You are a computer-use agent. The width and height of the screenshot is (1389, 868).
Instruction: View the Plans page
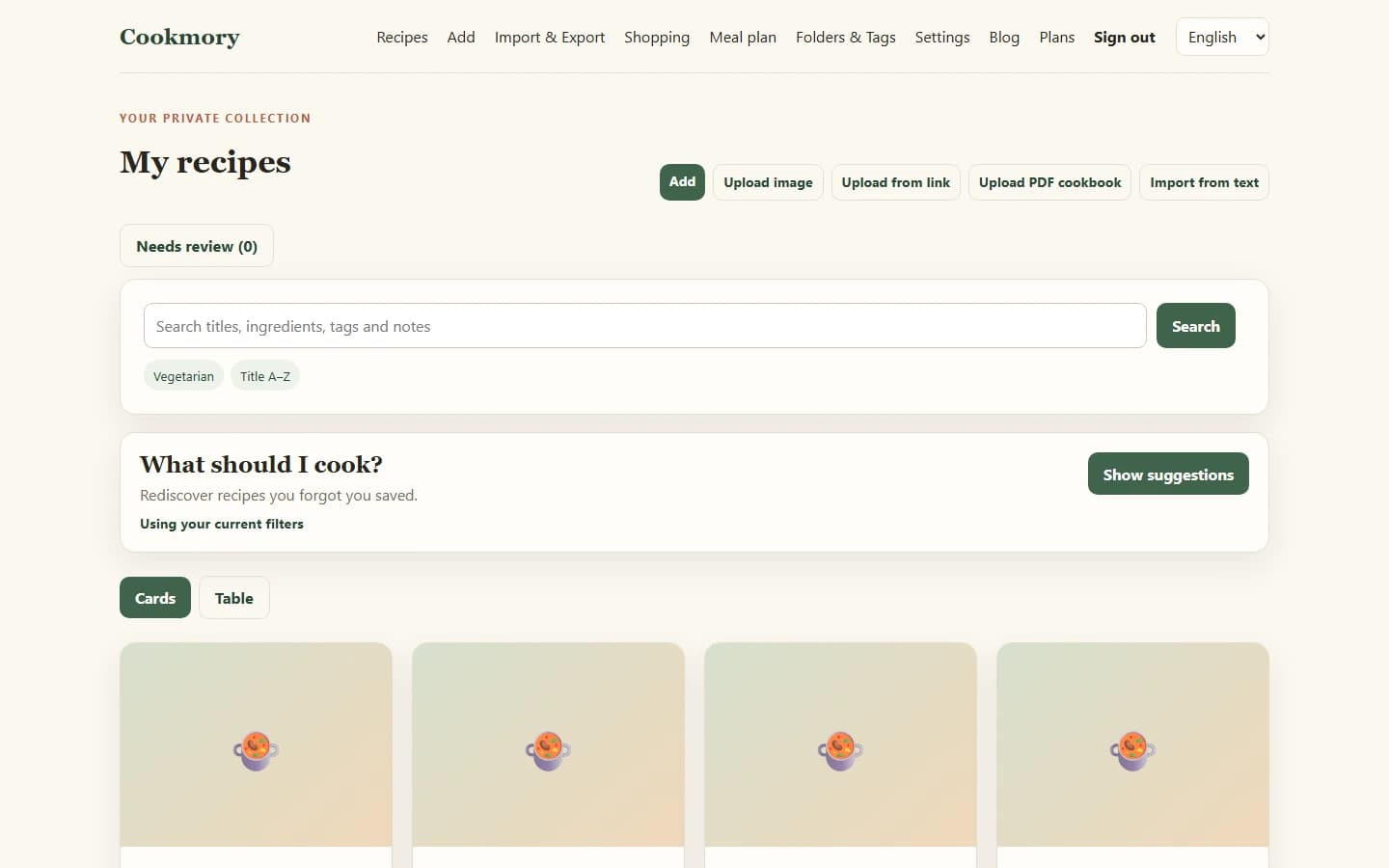click(1057, 37)
